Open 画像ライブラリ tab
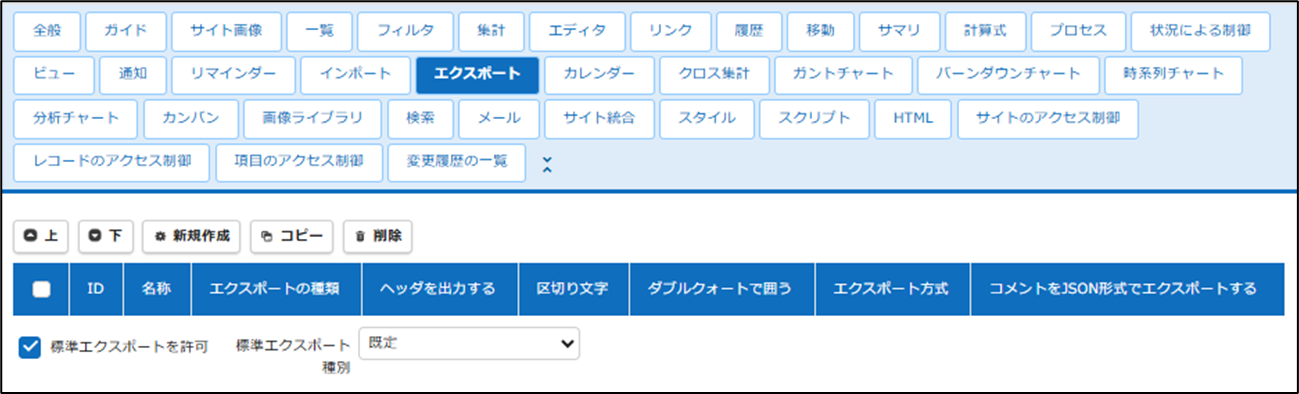 pos(313,118)
